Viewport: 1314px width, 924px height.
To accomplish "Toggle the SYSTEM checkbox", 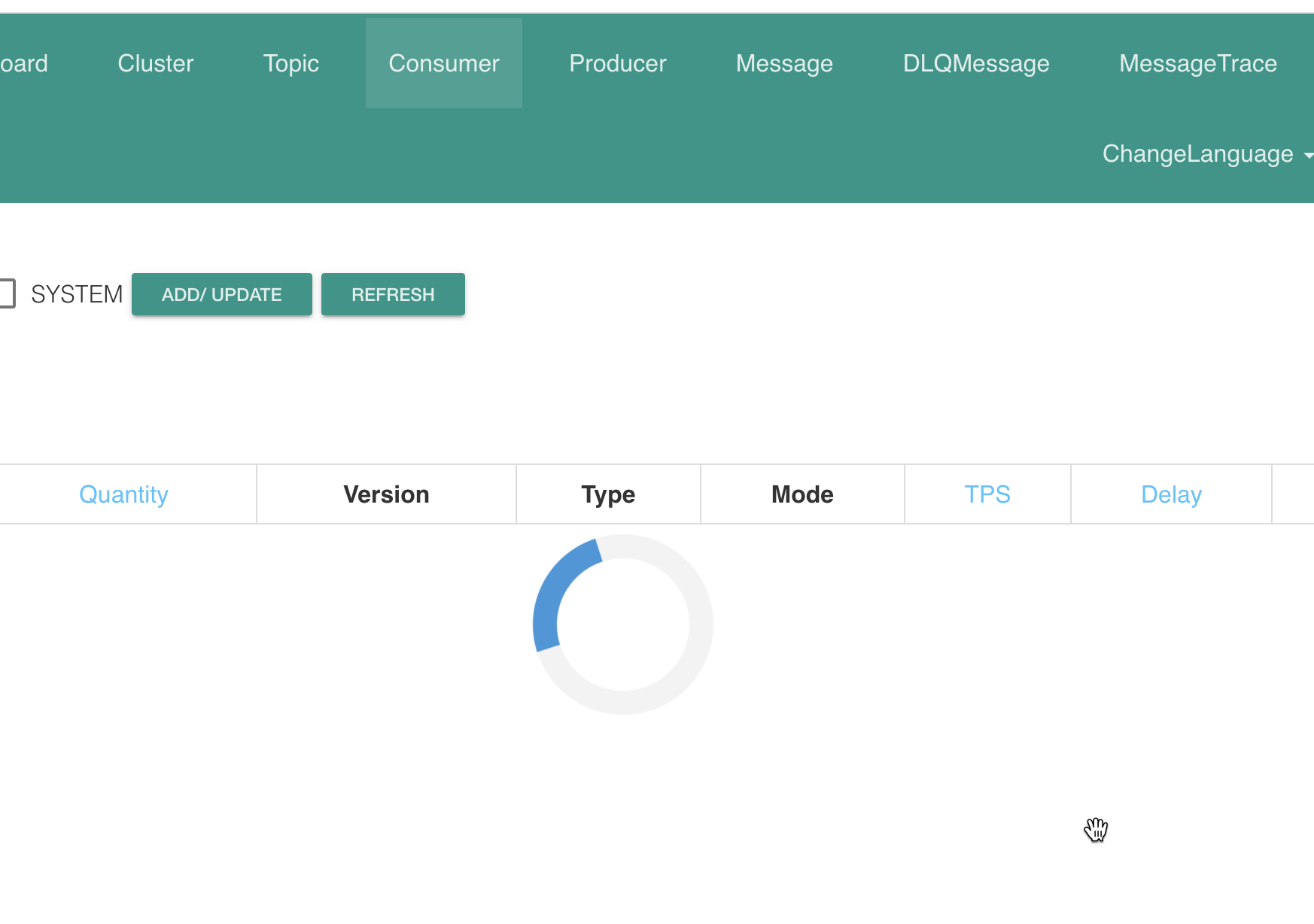I will pyautogui.click(x=6, y=293).
